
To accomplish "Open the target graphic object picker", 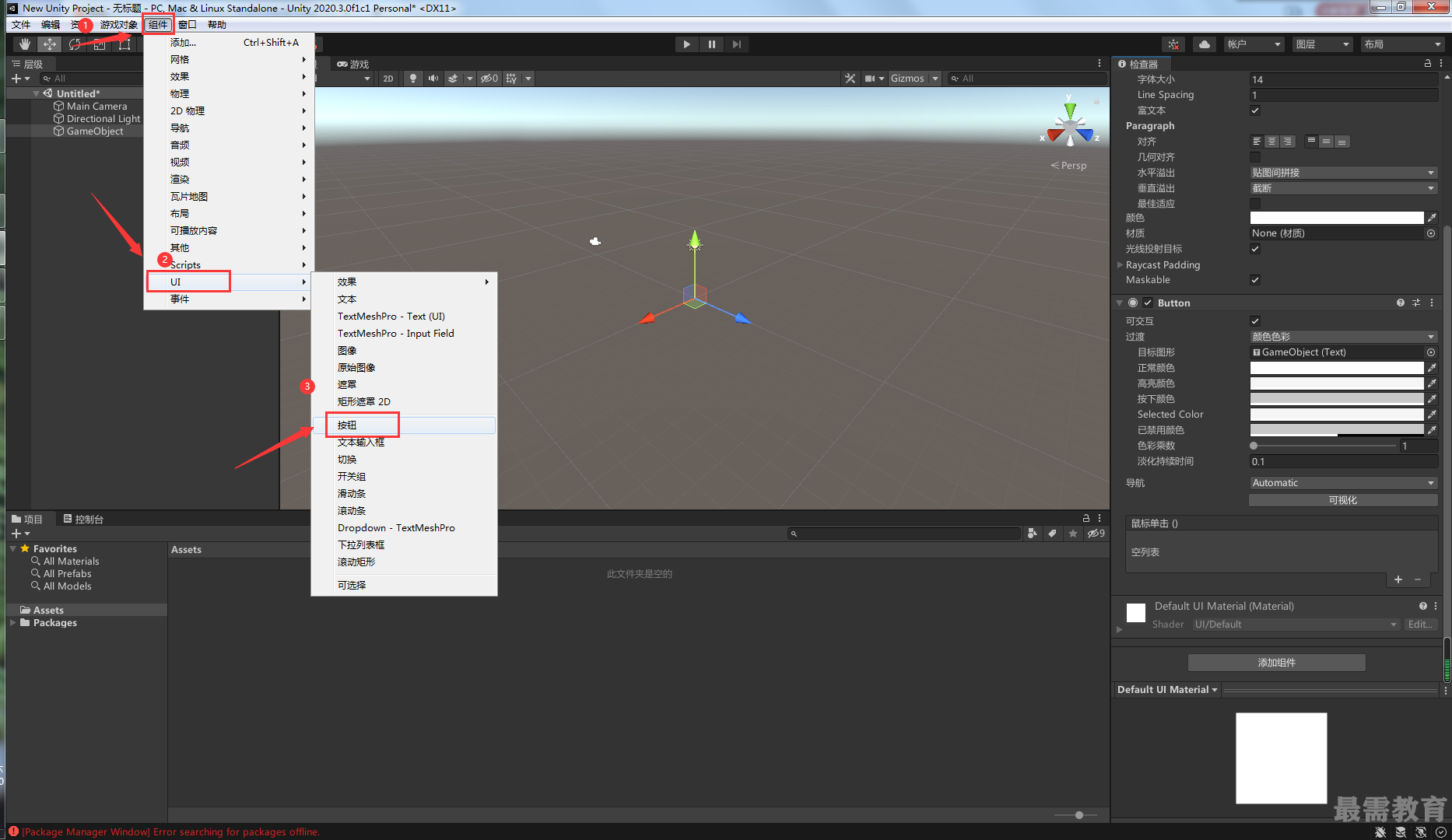I will point(1431,352).
